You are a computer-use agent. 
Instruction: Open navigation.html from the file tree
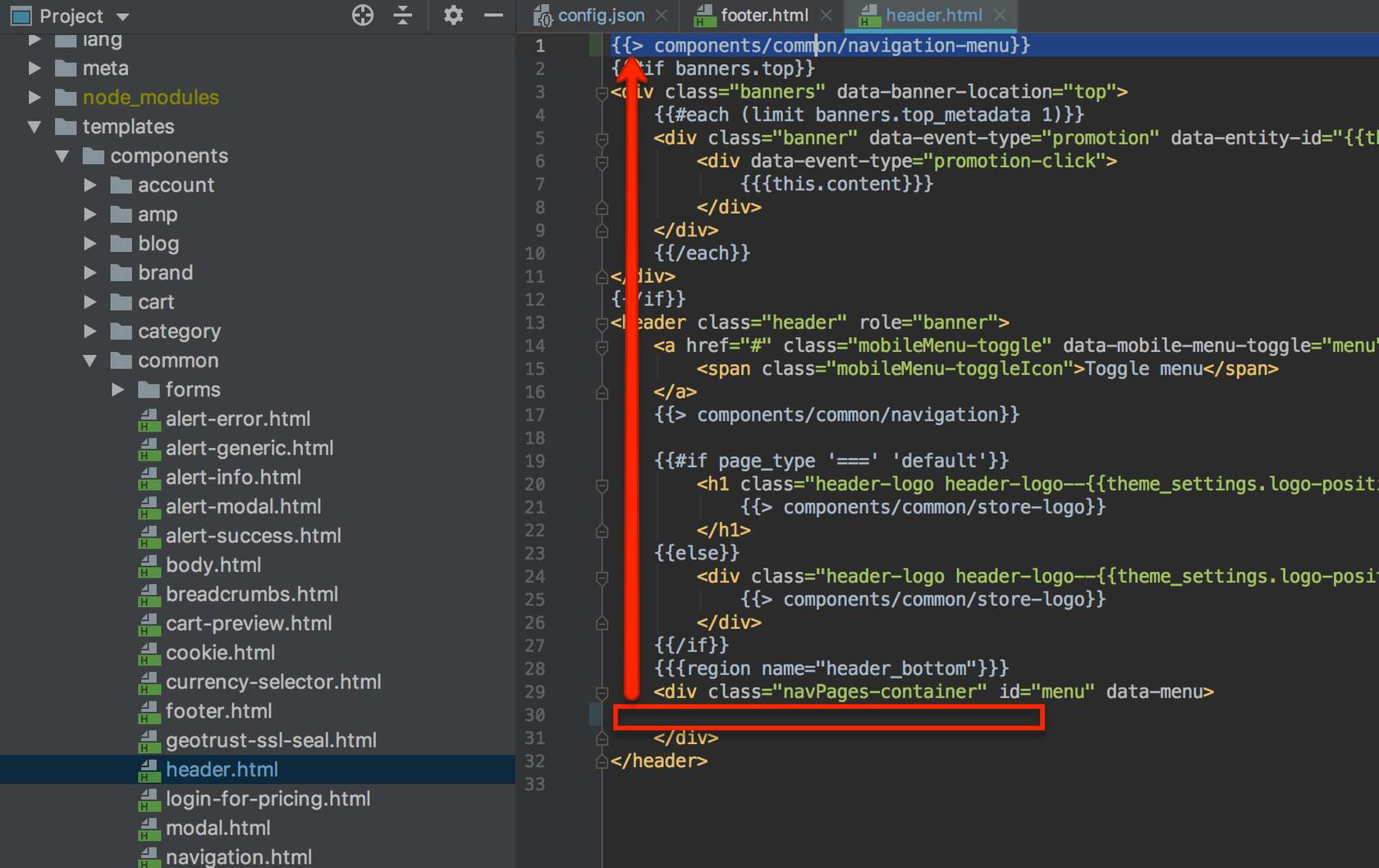tap(238, 857)
